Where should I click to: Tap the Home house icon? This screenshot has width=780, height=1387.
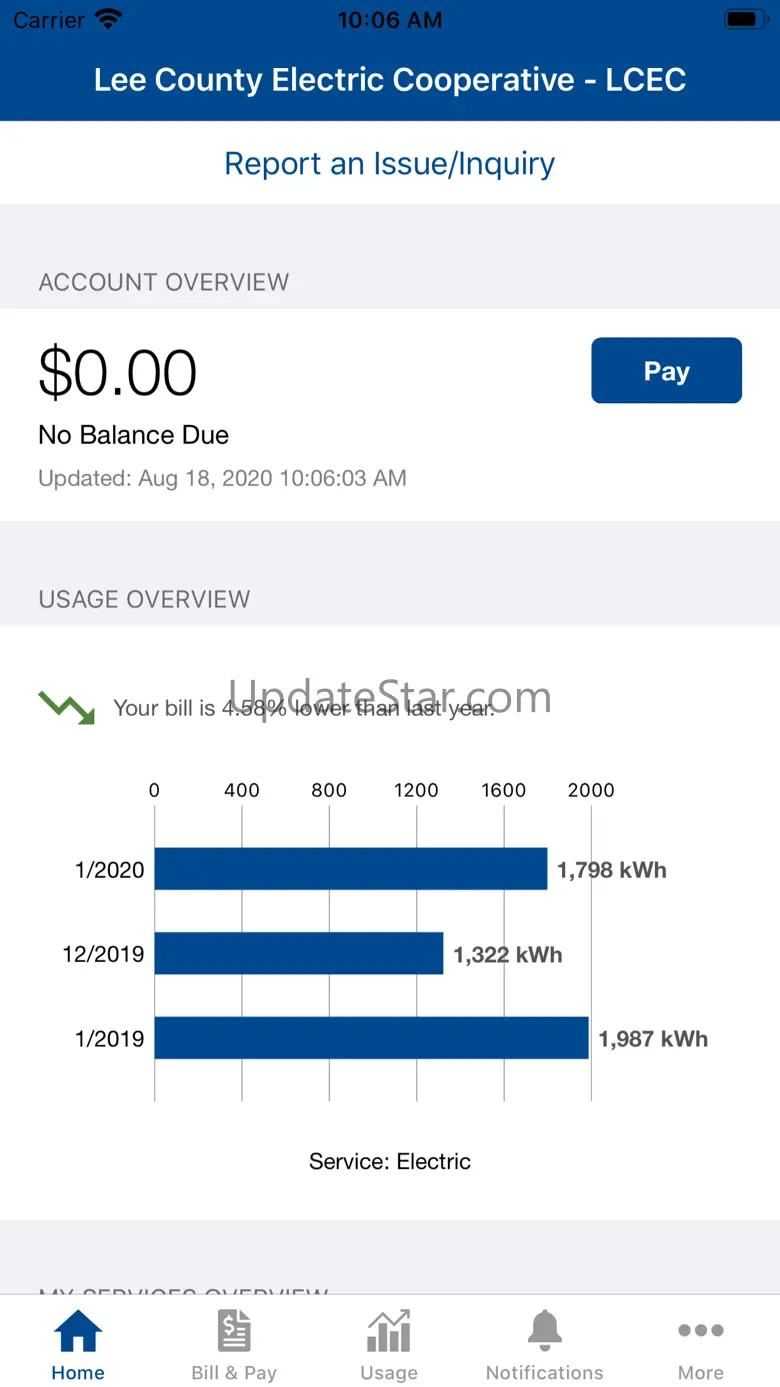point(78,1331)
